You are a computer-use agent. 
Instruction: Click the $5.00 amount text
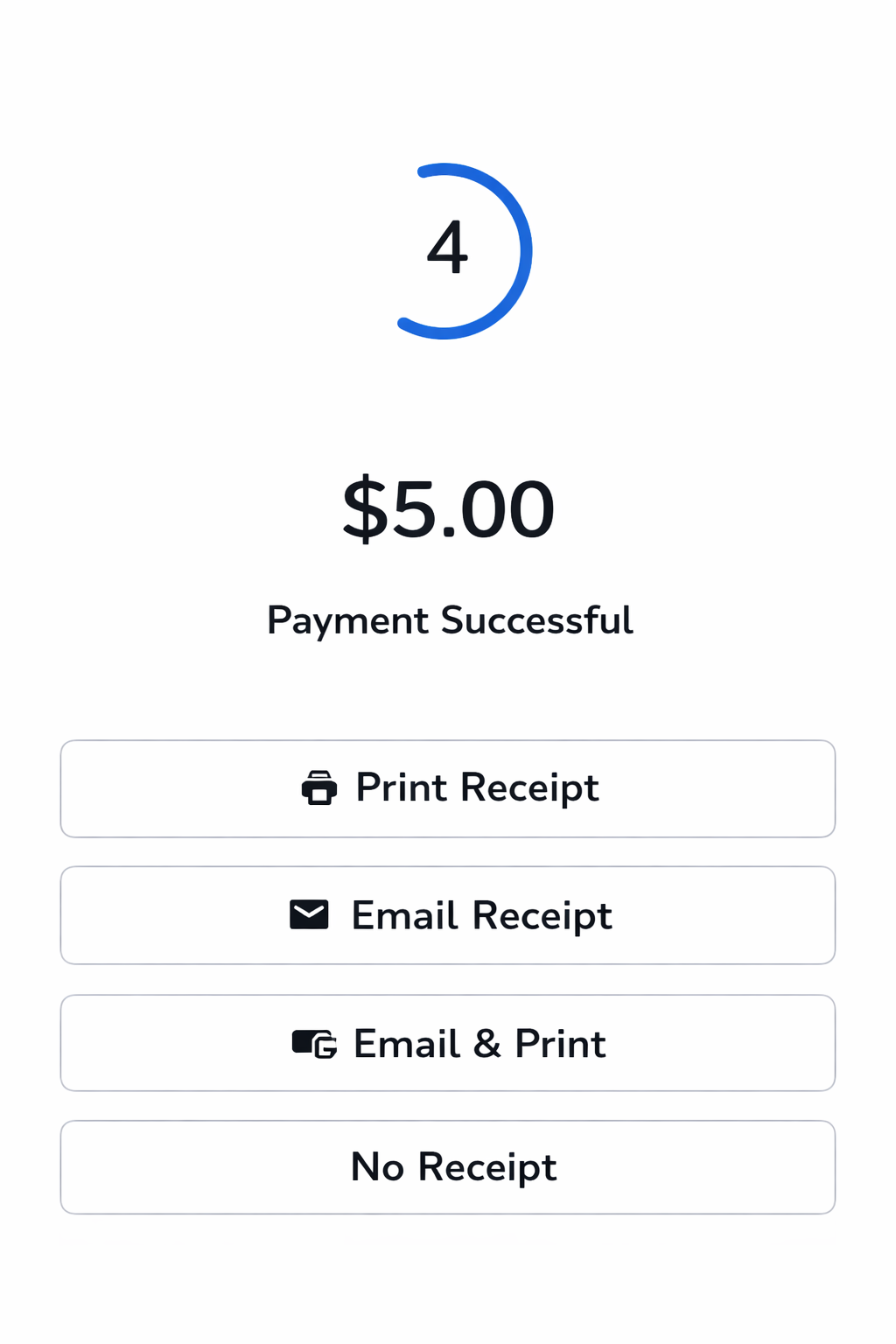click(x=448, y=507)
